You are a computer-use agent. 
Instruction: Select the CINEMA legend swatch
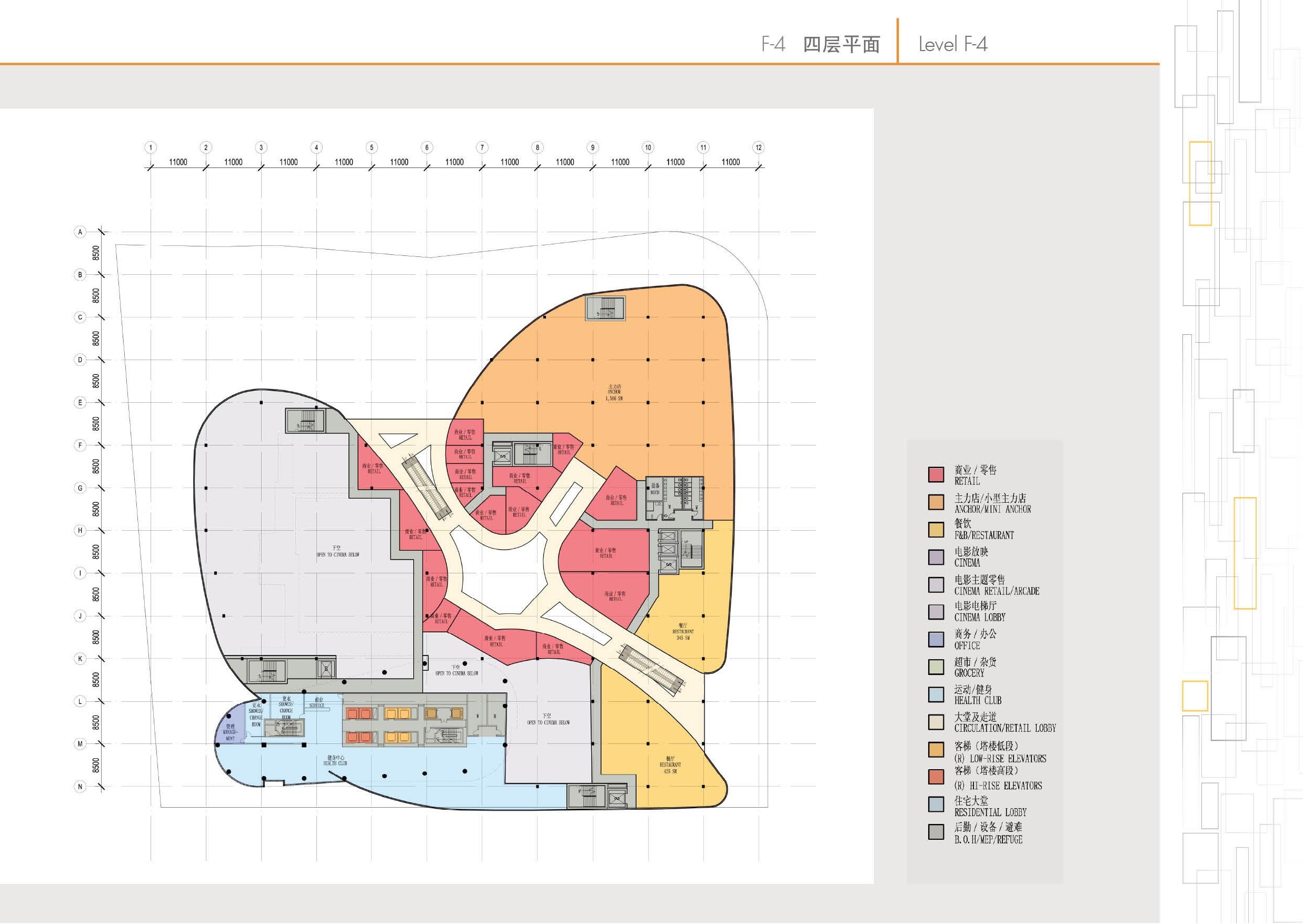[x=936, y=557]
